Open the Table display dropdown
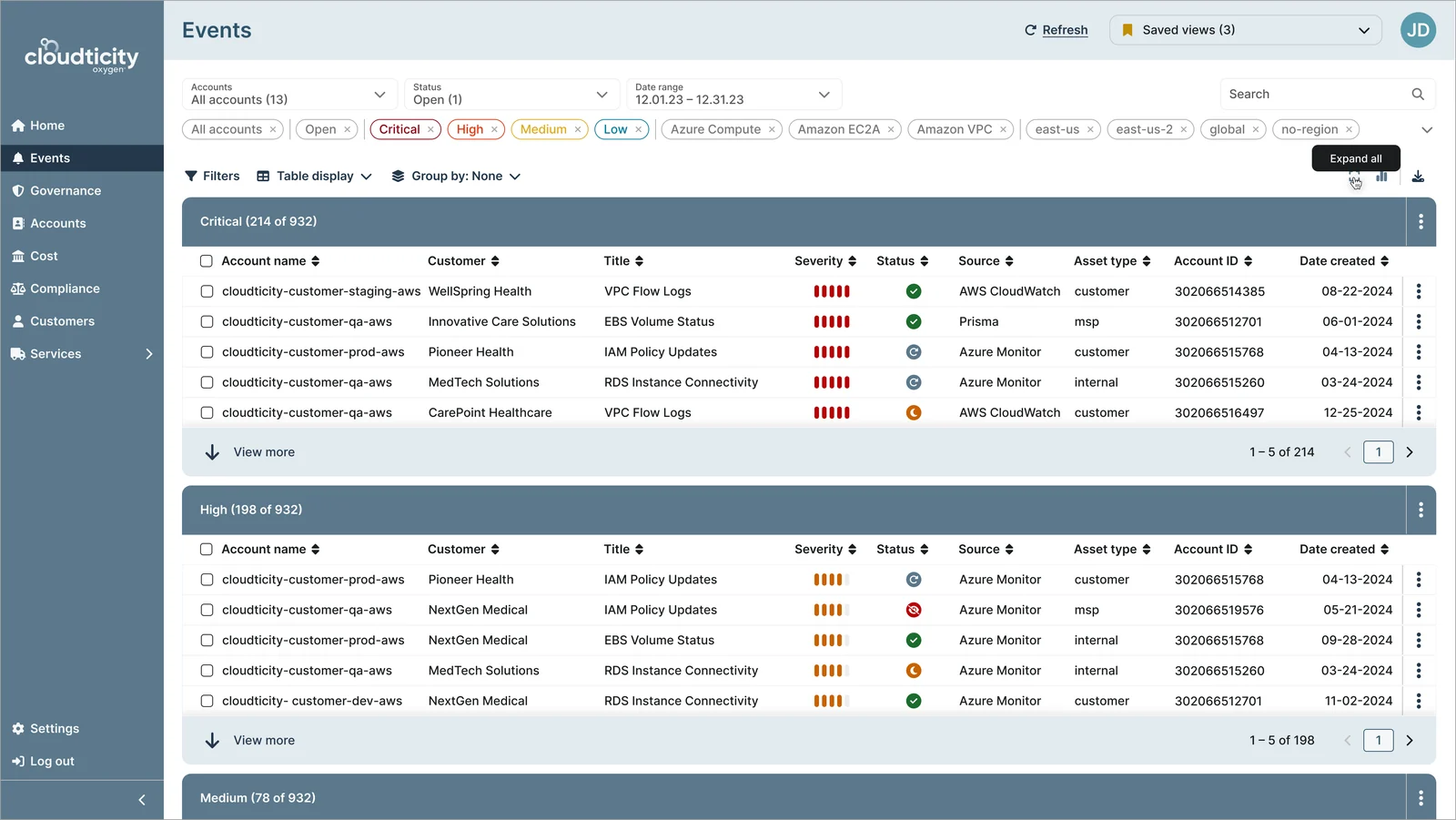 pos(315,177)
